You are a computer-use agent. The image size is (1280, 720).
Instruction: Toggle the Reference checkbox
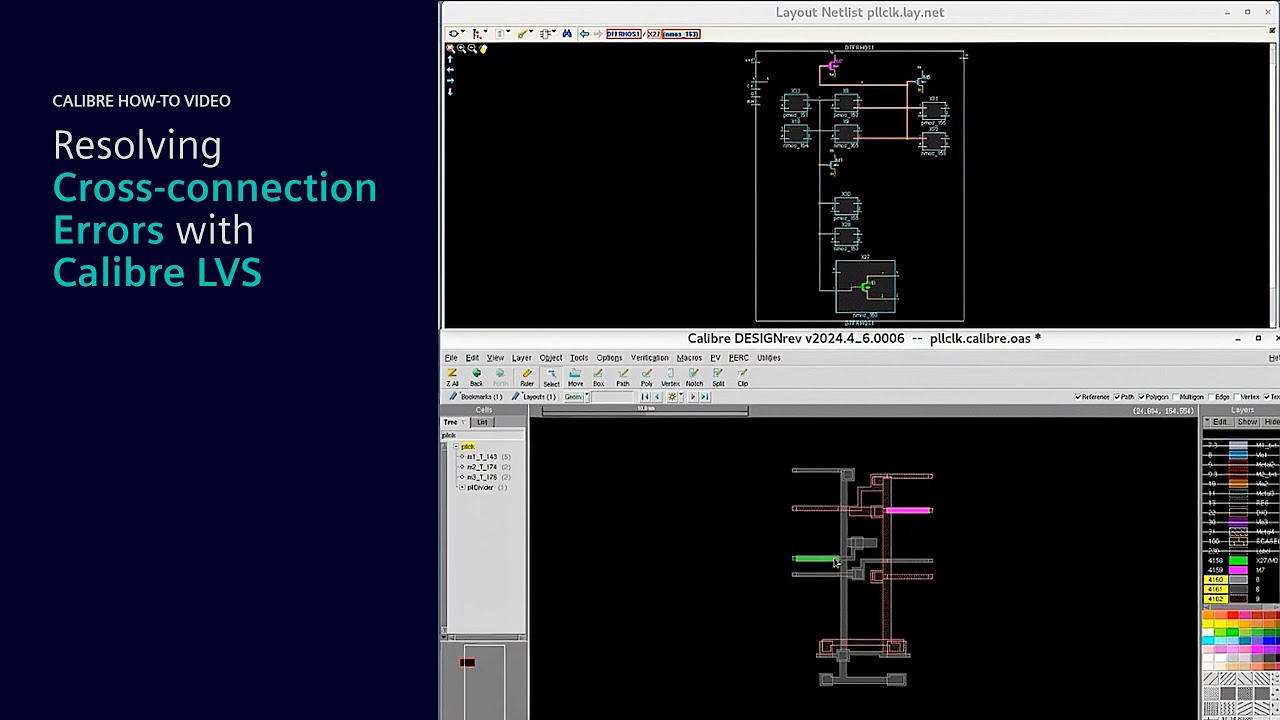coord(1078,397)
